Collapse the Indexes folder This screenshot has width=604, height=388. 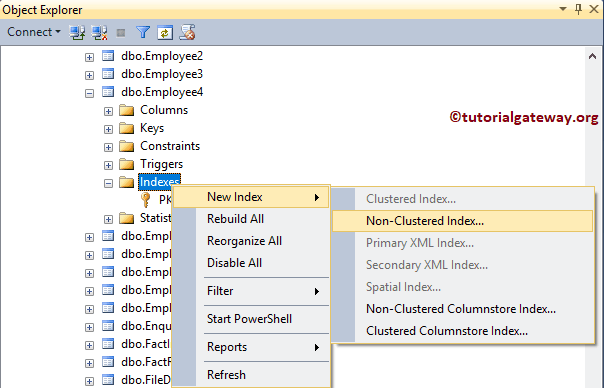coord(108,183)
